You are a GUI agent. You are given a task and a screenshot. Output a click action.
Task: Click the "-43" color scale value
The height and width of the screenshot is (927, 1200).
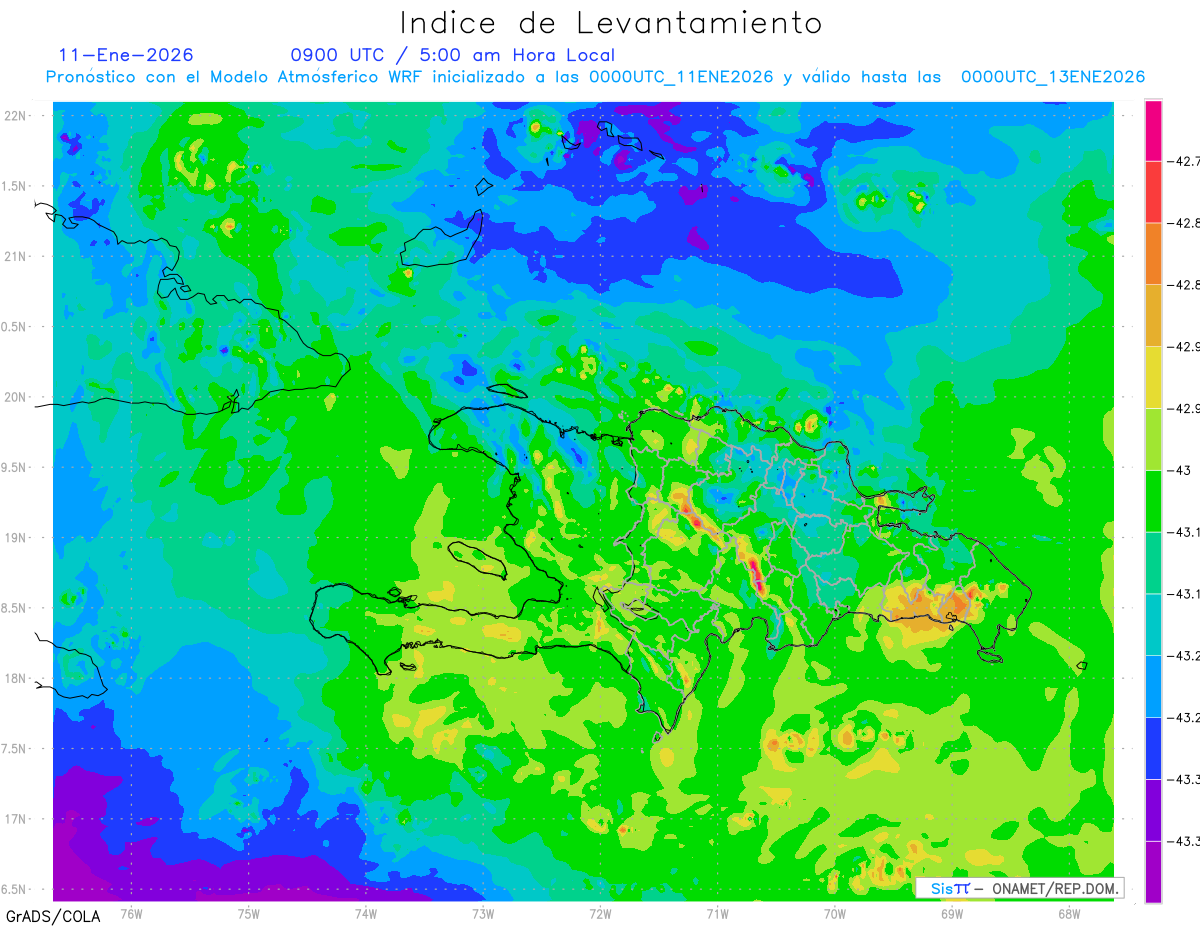pos(1181,470)
